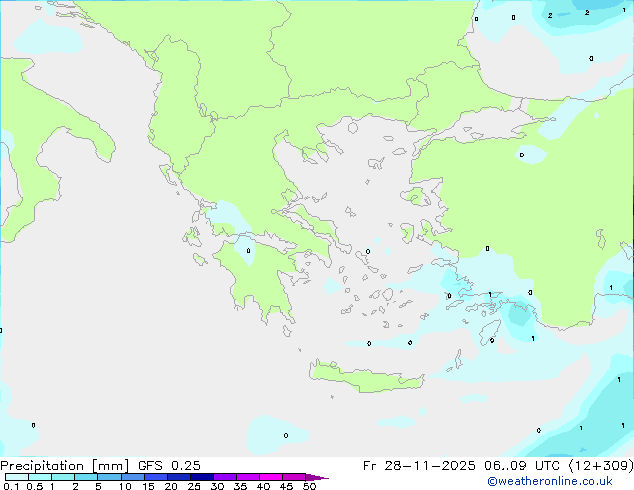The height and width of the screenshot is (490, 634).
Task: Select the '10' legend scale label
Action: tap(125, 486)
